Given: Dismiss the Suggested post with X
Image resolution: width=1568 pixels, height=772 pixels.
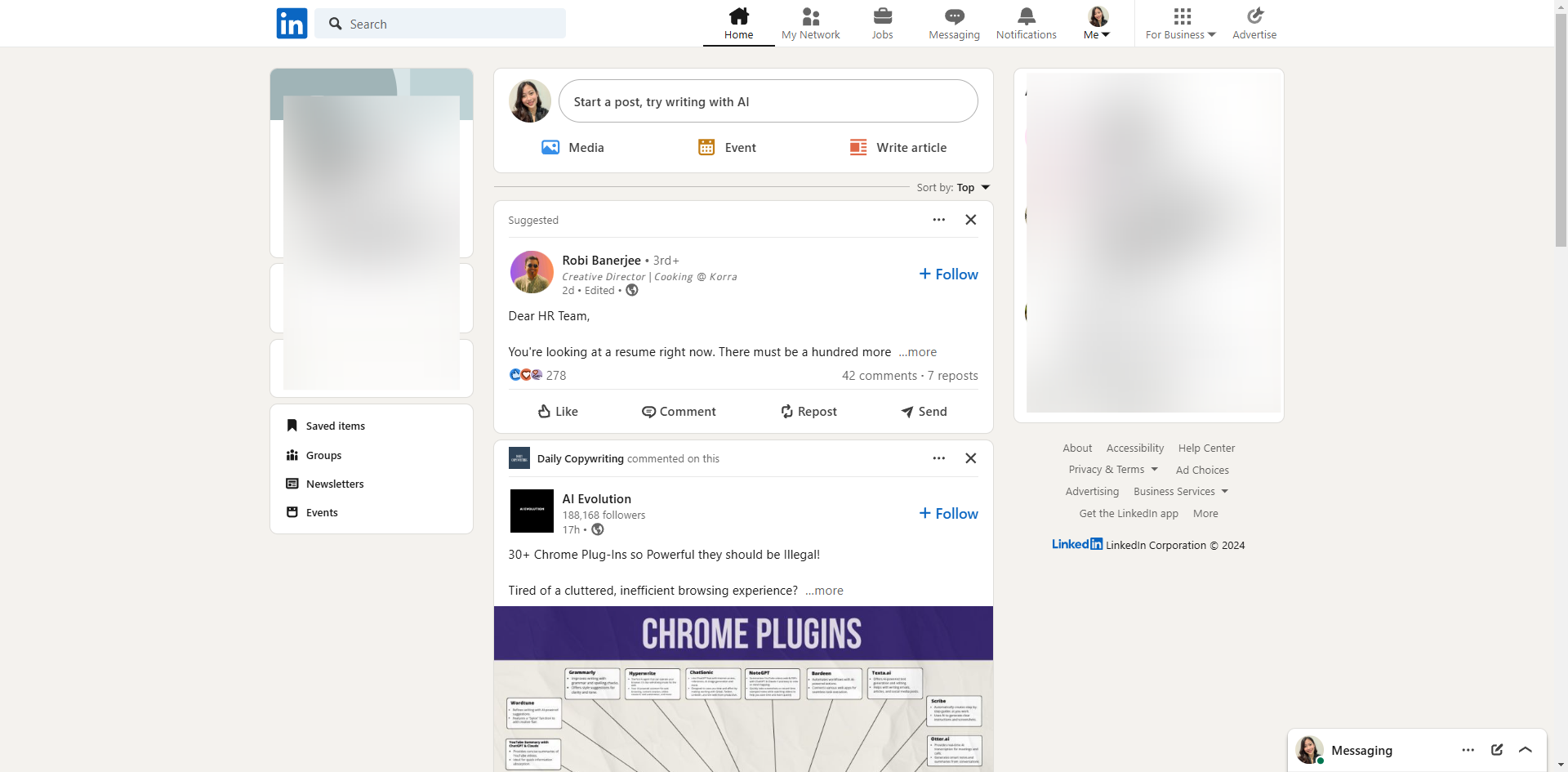Looking at the screenshot, I should [970, 220].
